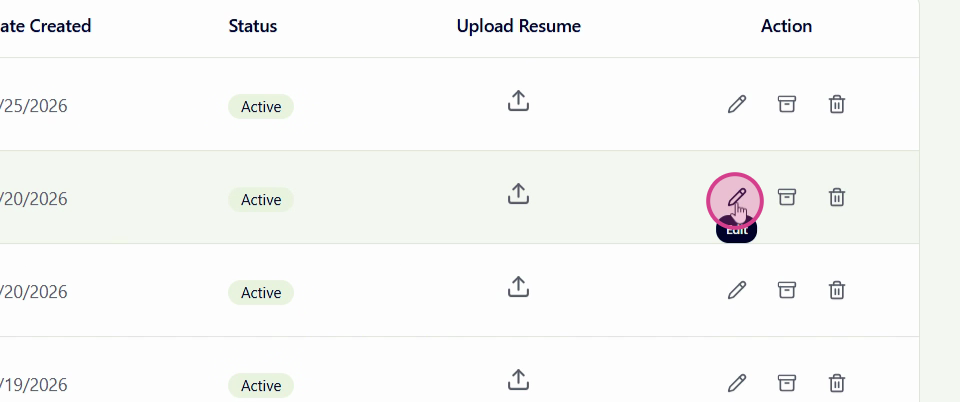This screenshot has height=402, width=960.
Task: Upload resume for the 25/2026 row
Action: point(518,102)
